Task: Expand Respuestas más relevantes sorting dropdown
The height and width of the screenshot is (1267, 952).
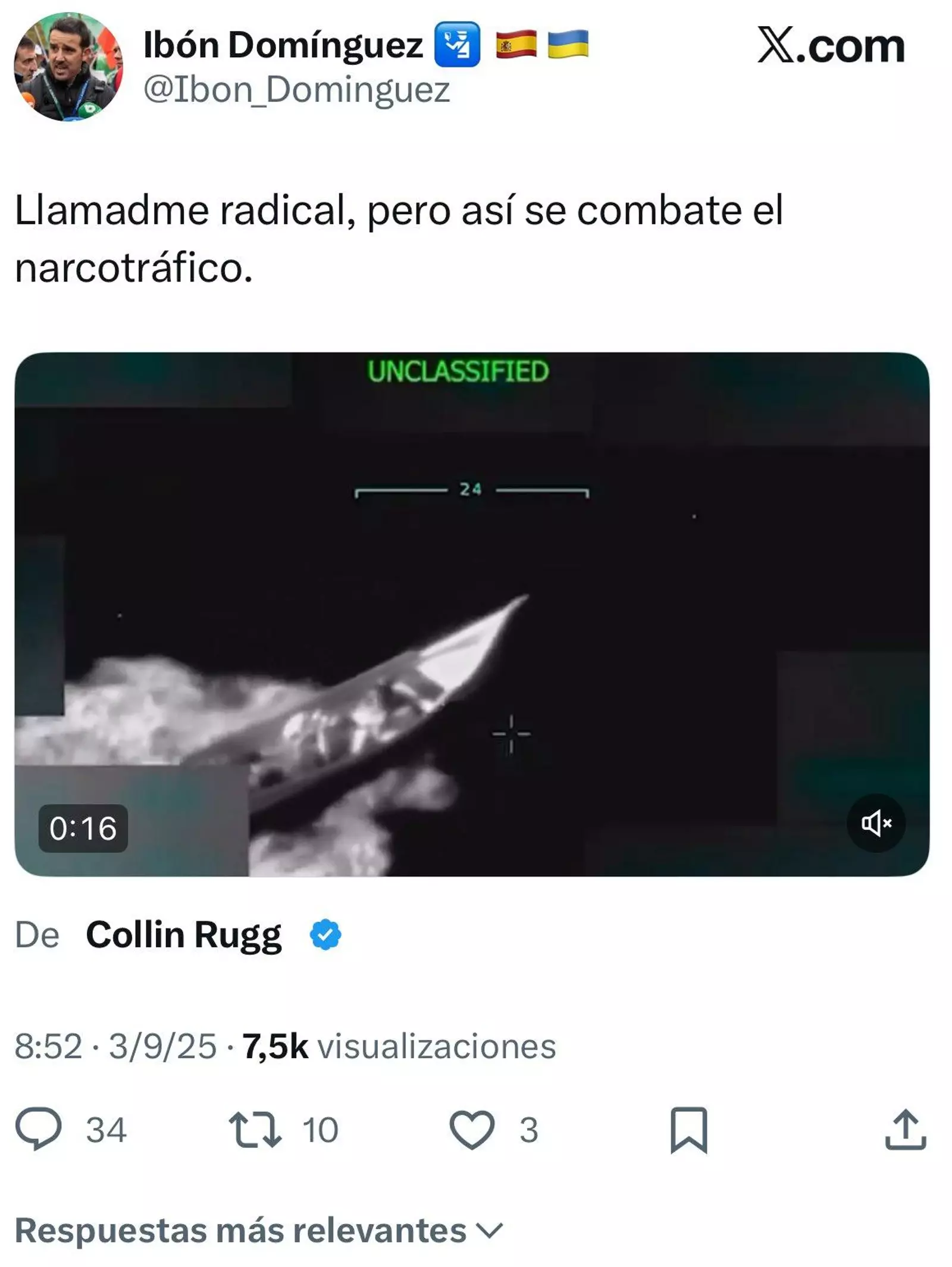Action: point(259,1230)
